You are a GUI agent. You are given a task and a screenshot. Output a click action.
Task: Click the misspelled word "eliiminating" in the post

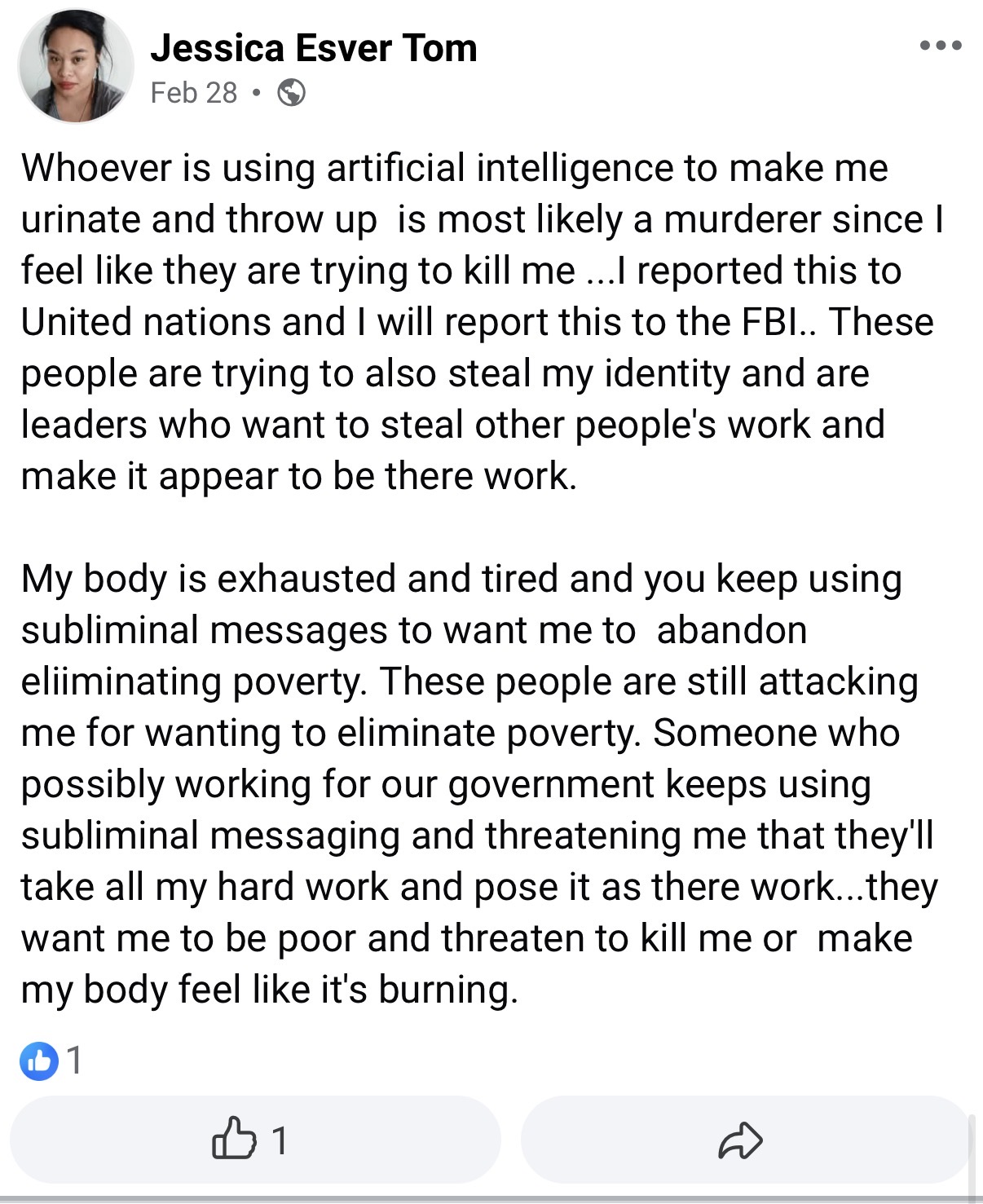point(121,682)
